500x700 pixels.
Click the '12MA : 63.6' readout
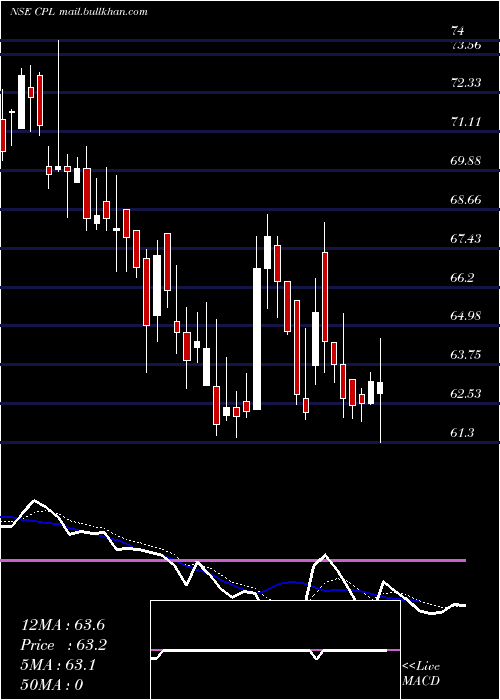click(x=63, y=625)
